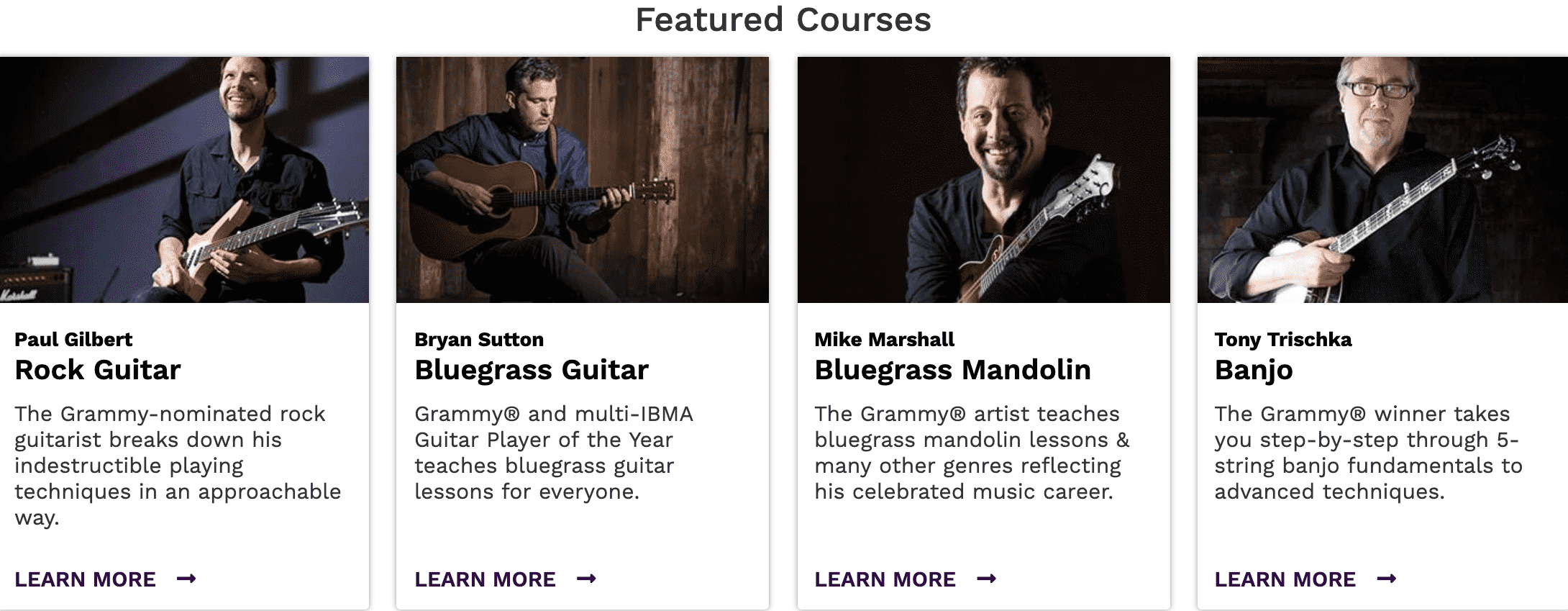Screen dimensions: 1568x611
Task: Click the Bluegrass Mandolin course title
Action: 952,370
